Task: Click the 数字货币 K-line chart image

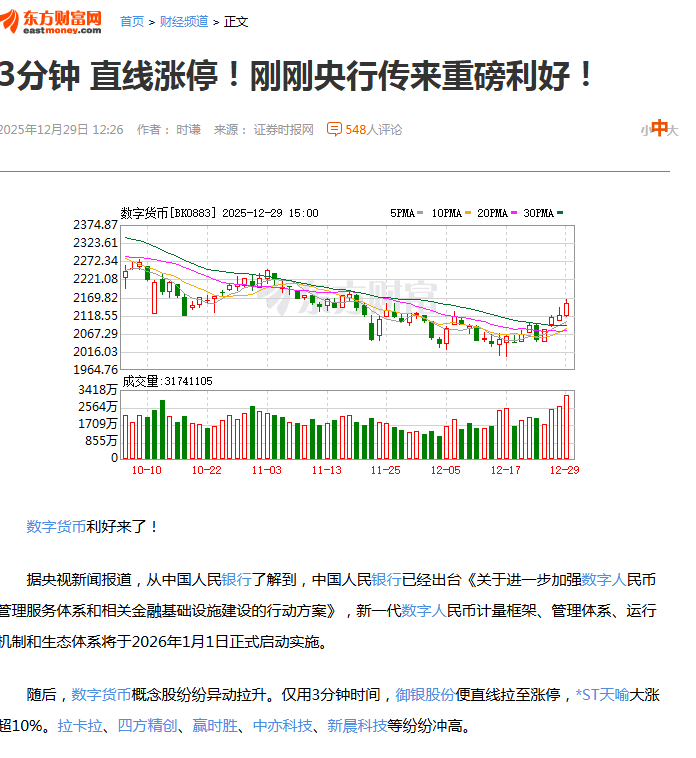Action: pos(326,341)
